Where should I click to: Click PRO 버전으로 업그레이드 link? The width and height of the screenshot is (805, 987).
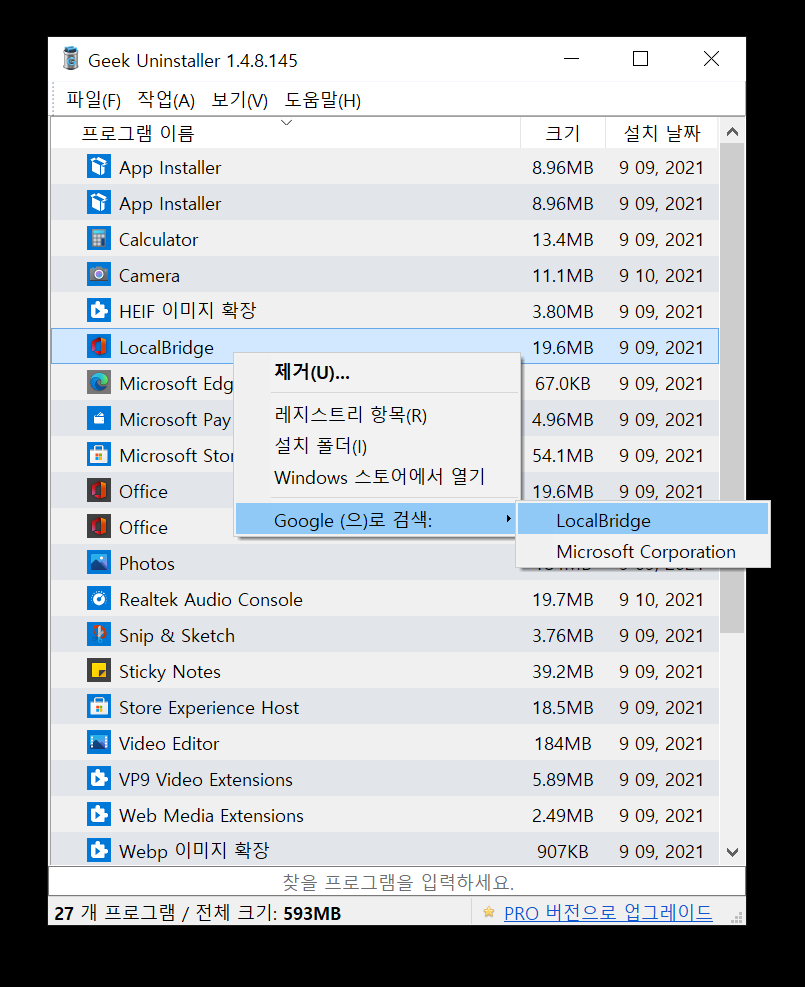[608, 912]
